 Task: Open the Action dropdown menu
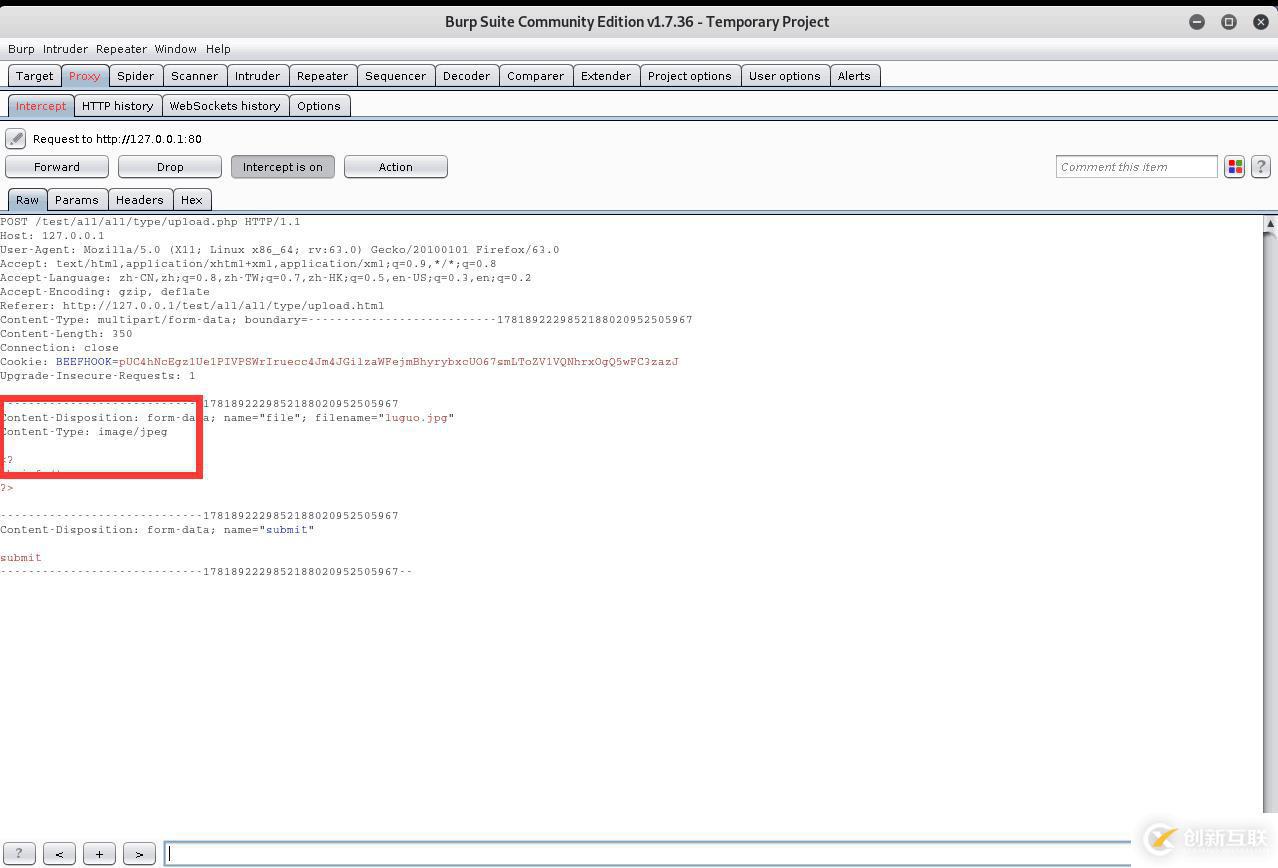pos(395,167)
